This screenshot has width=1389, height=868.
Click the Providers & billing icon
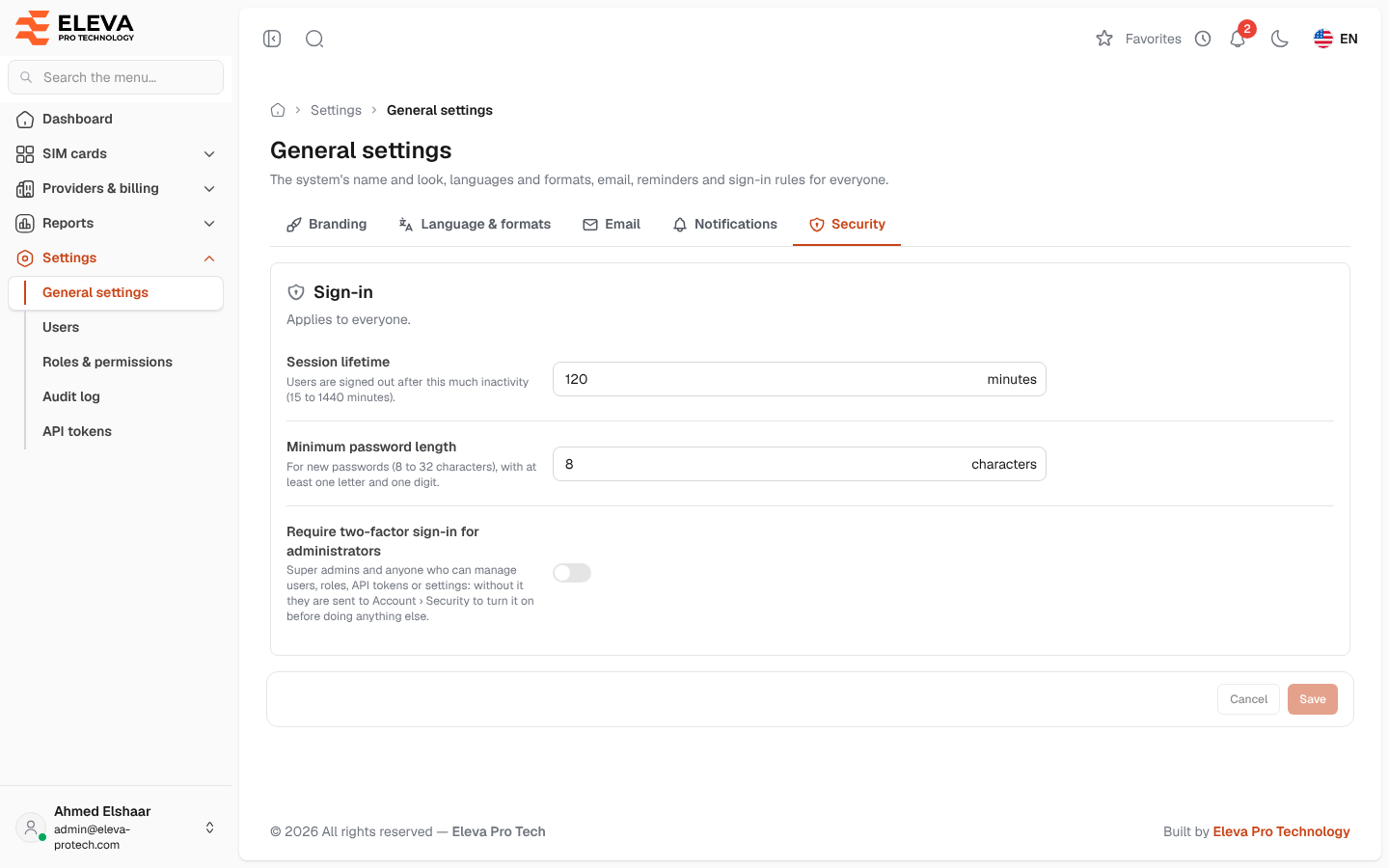25,189
